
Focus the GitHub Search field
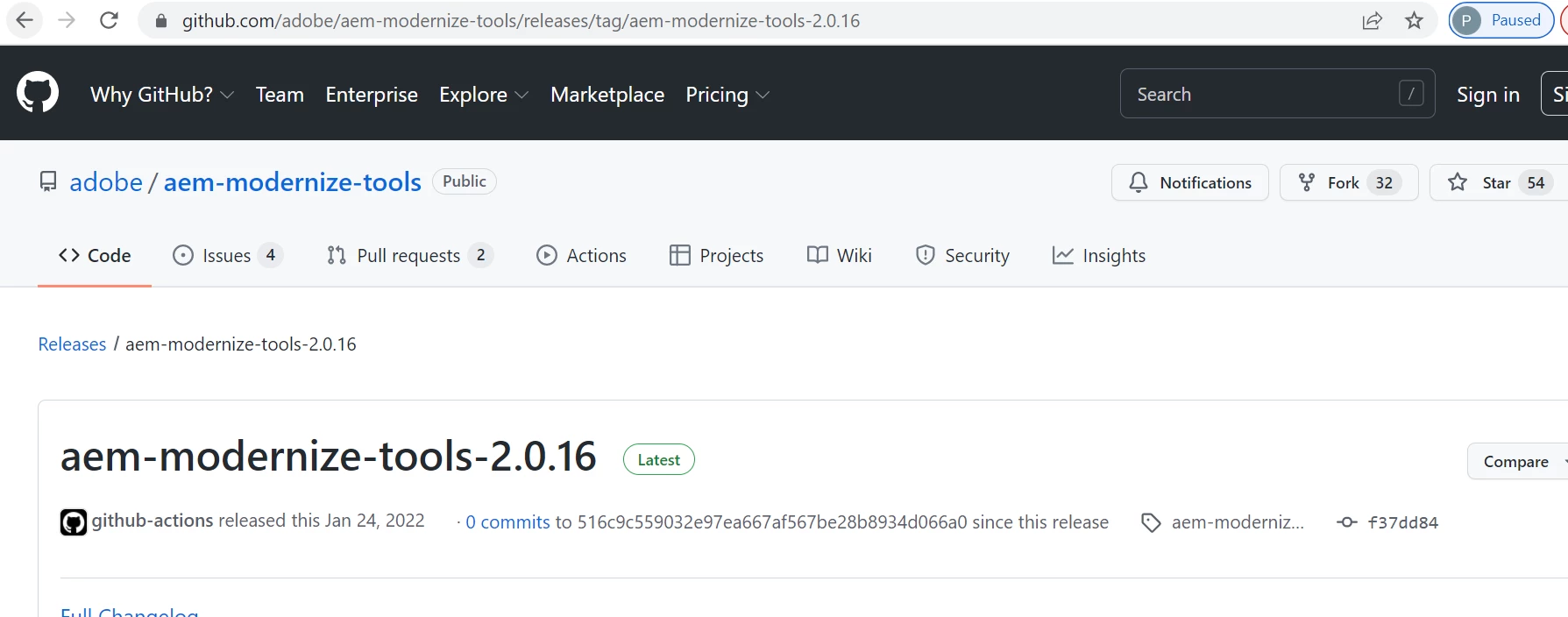click(1277, 94)
